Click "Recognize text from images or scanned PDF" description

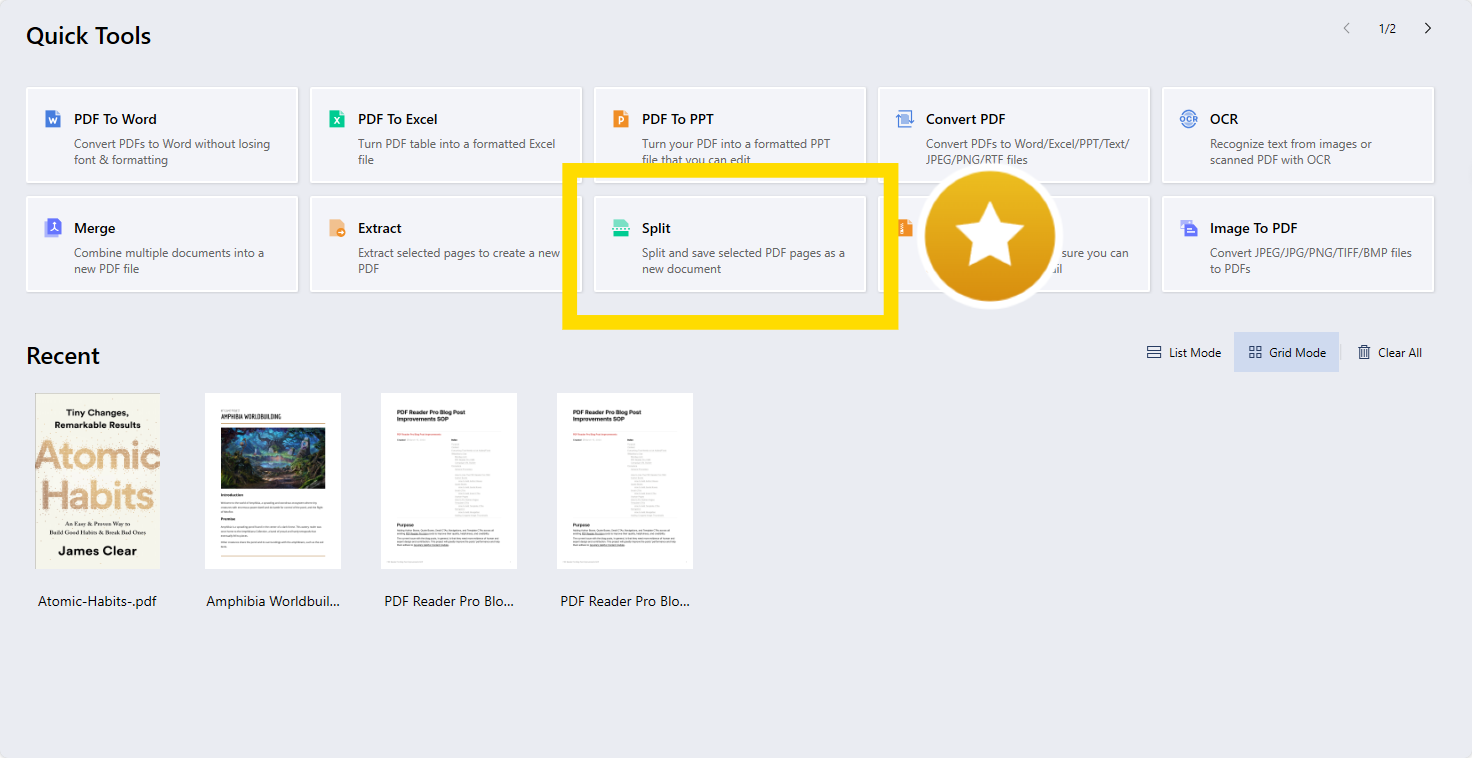click(1291, 152)
